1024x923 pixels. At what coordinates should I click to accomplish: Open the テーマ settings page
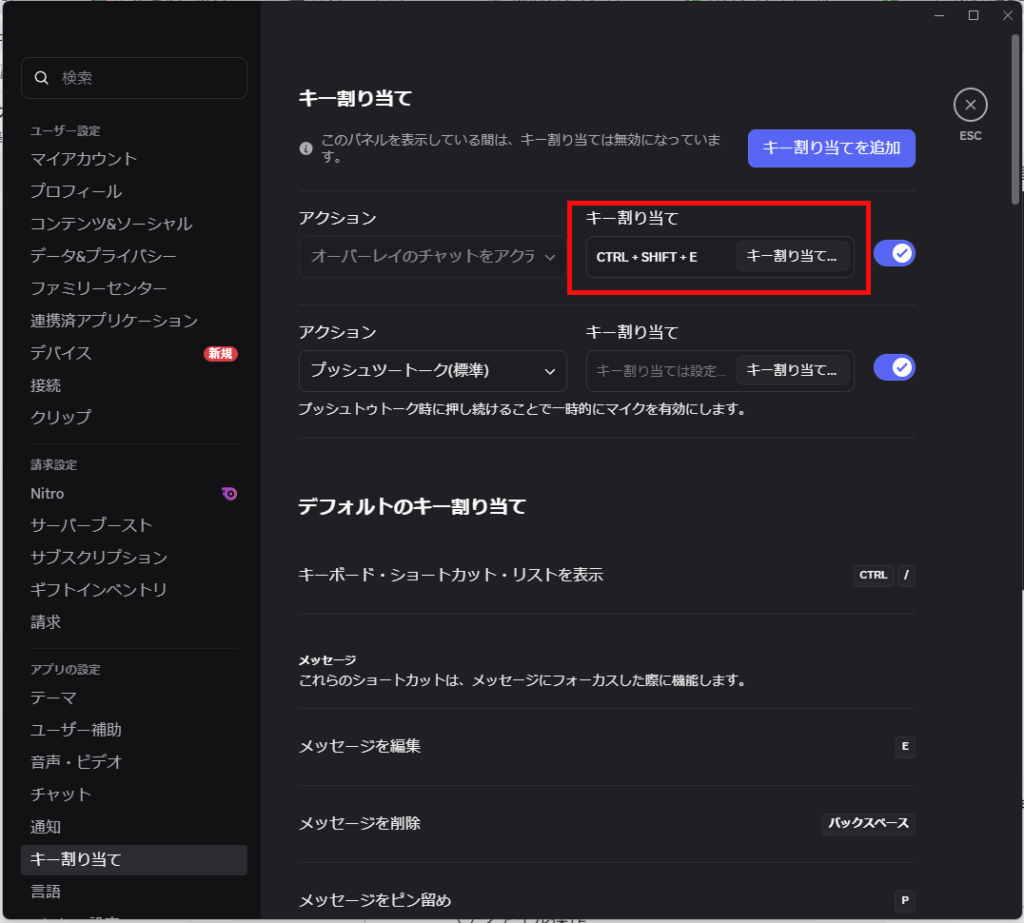(53, 698)
